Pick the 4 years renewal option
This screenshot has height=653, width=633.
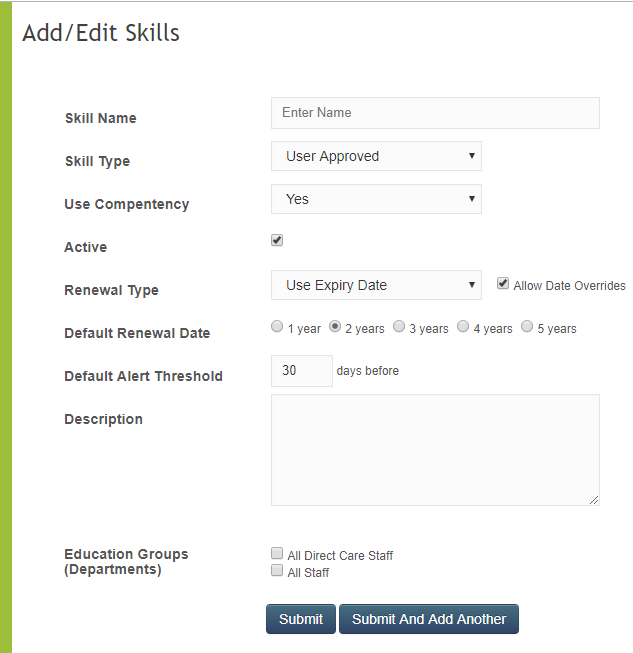point(463,326)
